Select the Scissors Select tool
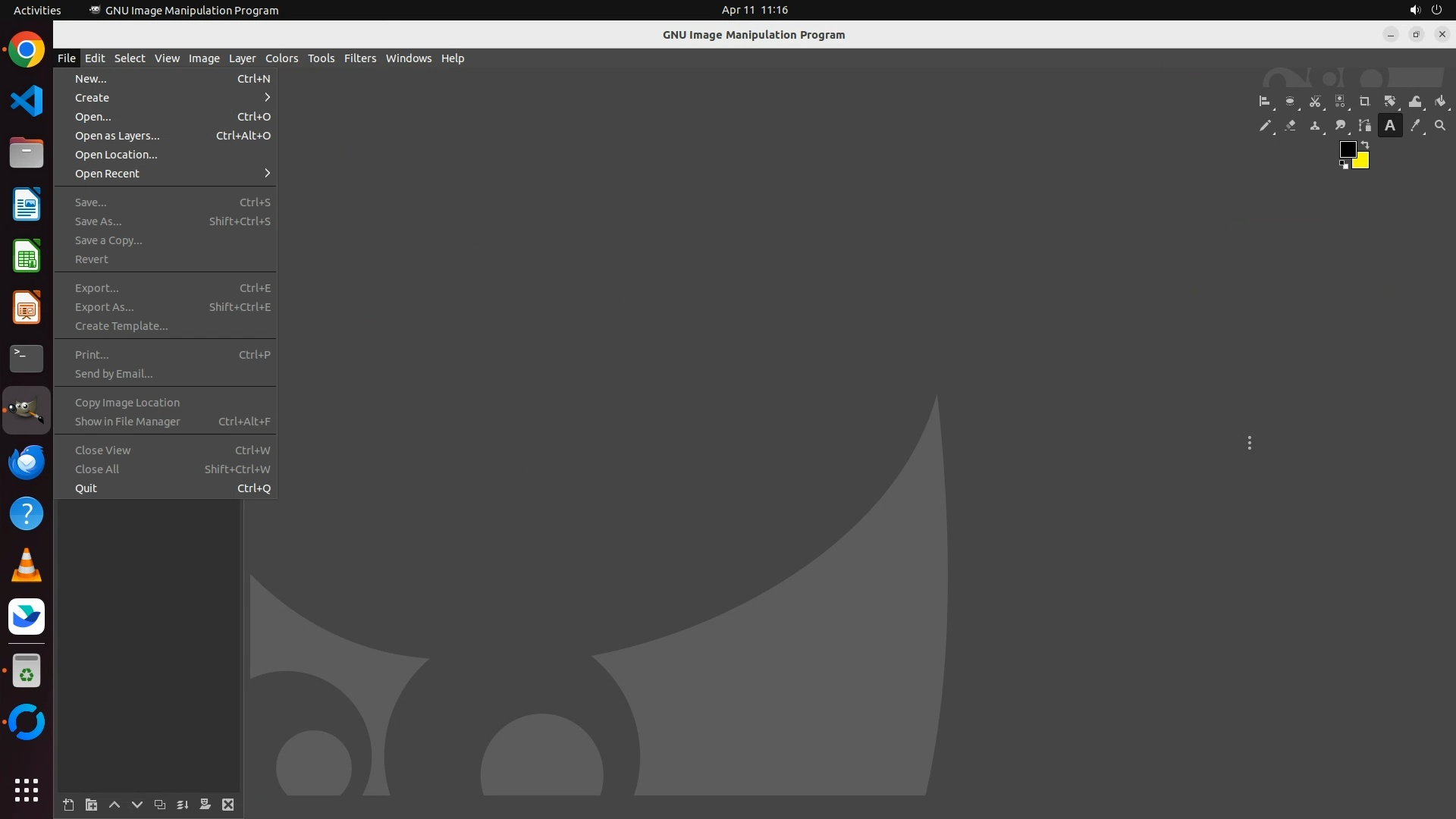 1315,102
